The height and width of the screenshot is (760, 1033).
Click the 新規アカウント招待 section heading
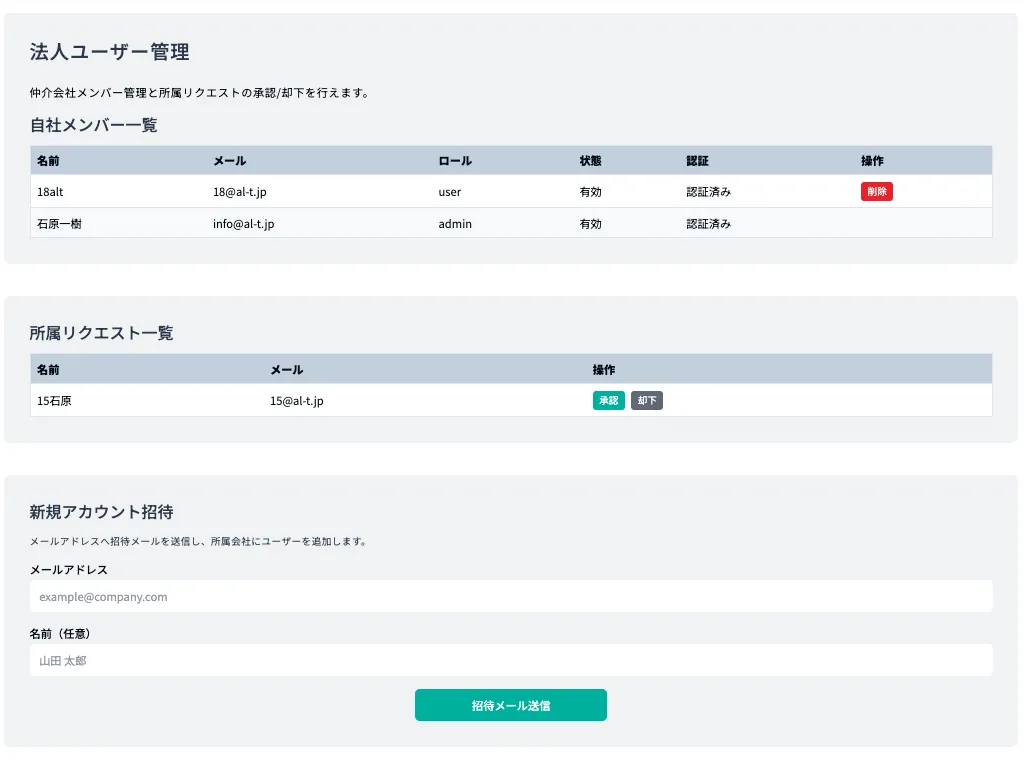tap(102, 512)
